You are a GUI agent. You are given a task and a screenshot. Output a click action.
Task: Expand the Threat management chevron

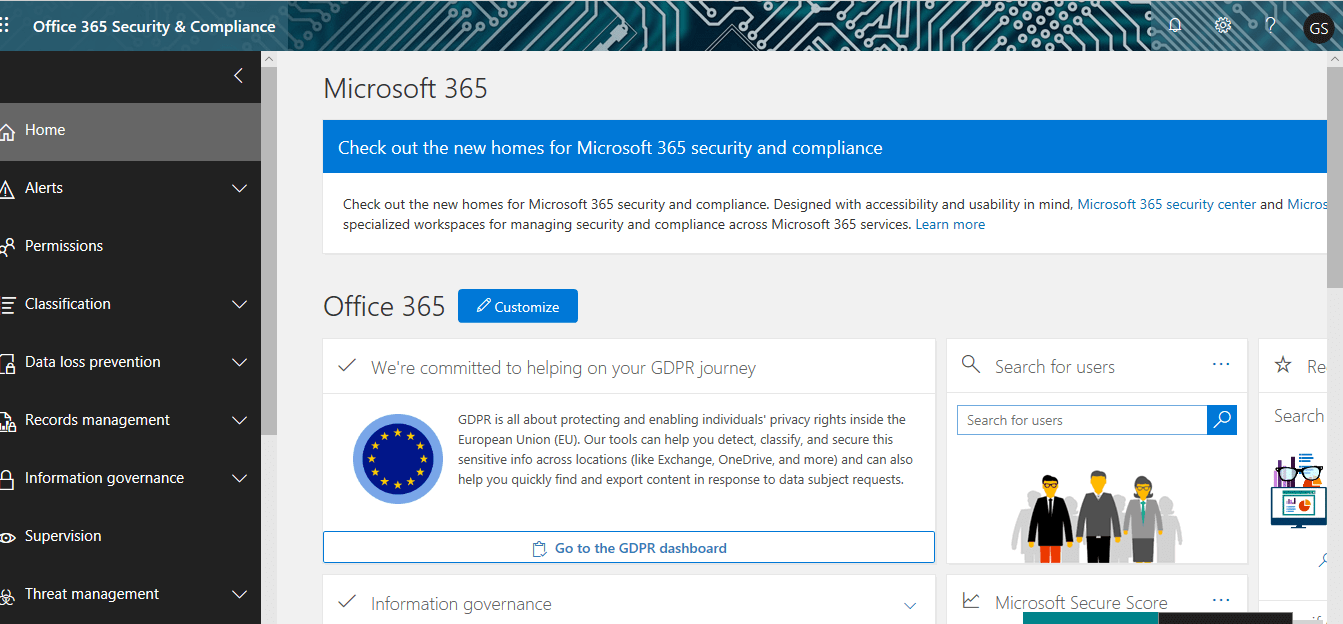(x=240, y=594)
